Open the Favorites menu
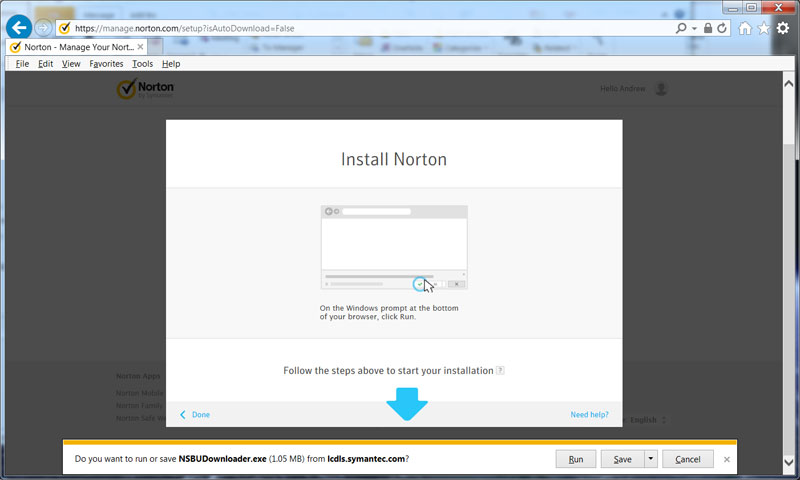This screenshot has width=800, height=480. [106, 64]
